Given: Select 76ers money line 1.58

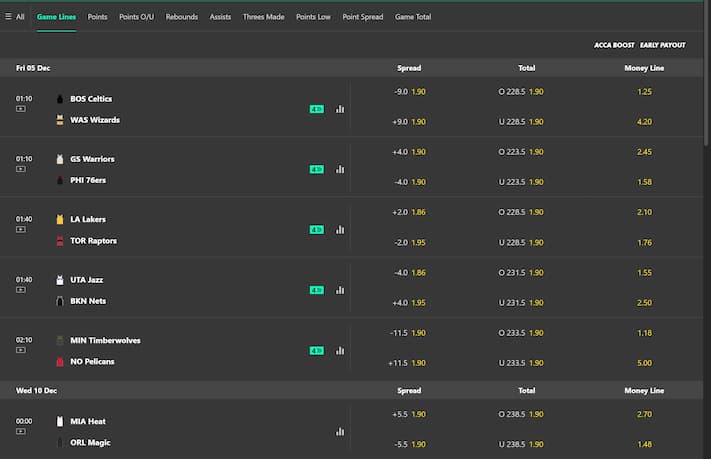Looking at the screenshot, I should (x=644, y=182).
